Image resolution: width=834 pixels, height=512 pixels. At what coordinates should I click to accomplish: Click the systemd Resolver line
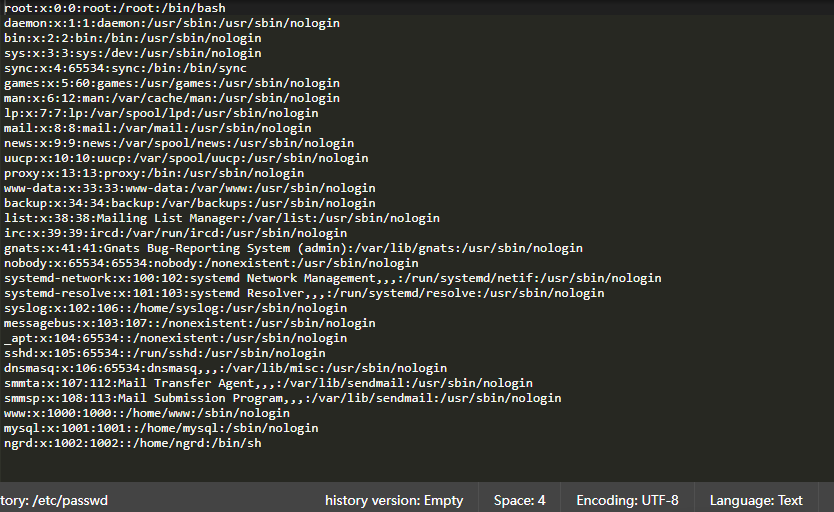click(x=304, y=293)
